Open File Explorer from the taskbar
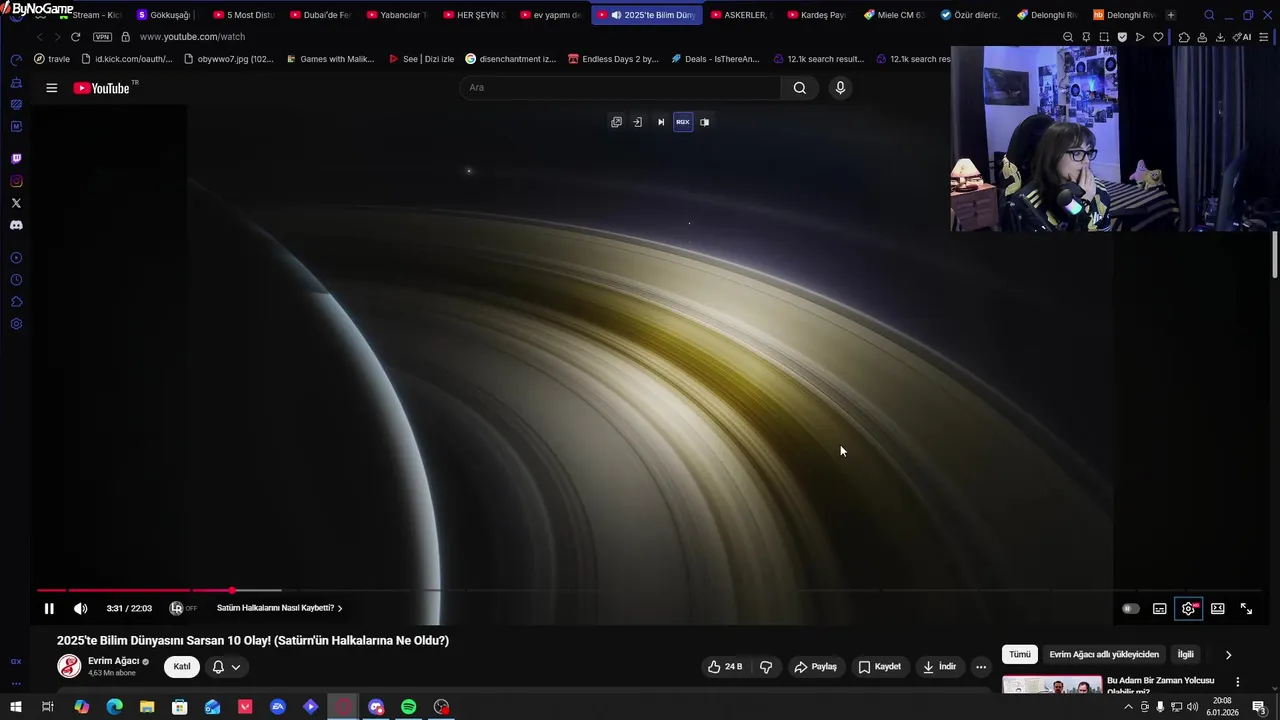The width and height of the screenshot is (1280, 720). click(147, 707)
